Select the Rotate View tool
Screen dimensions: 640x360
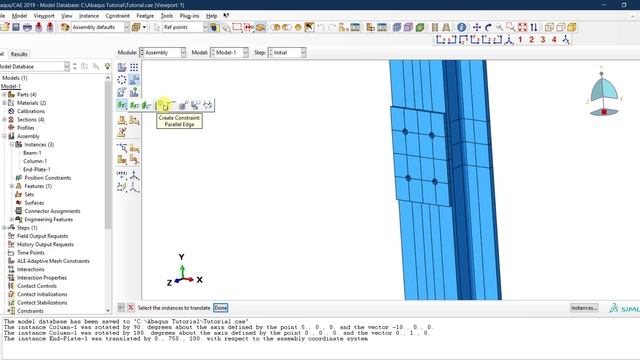(x=488, y=27)
